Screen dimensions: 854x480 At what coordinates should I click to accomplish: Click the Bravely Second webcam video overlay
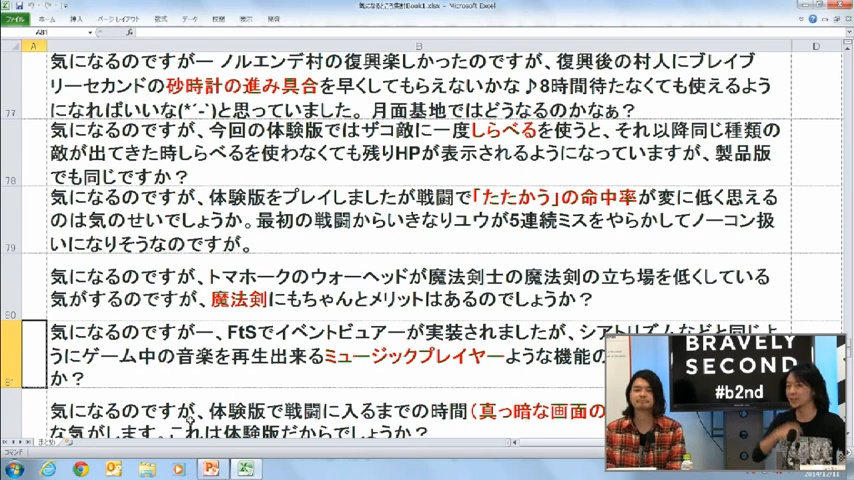tap(725, 402)
